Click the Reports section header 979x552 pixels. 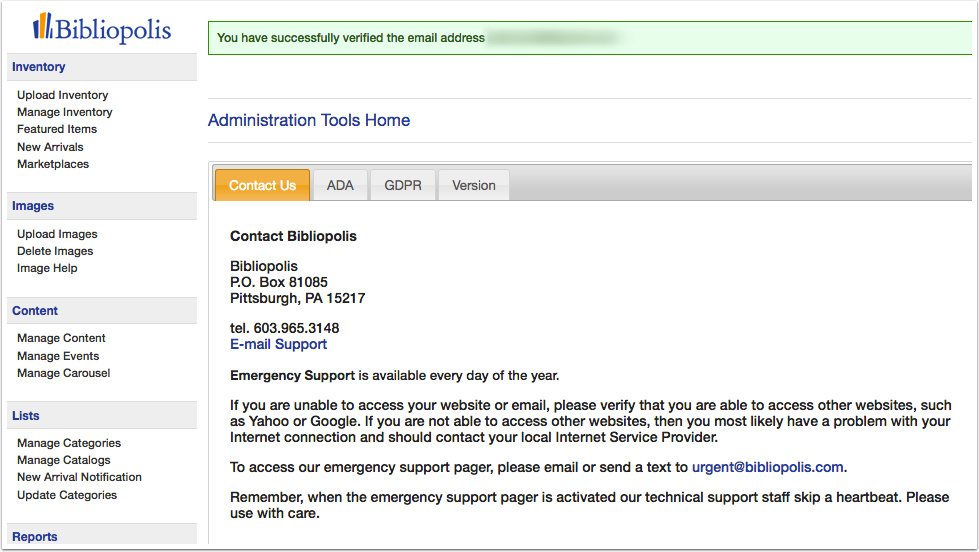pos(102,536)
